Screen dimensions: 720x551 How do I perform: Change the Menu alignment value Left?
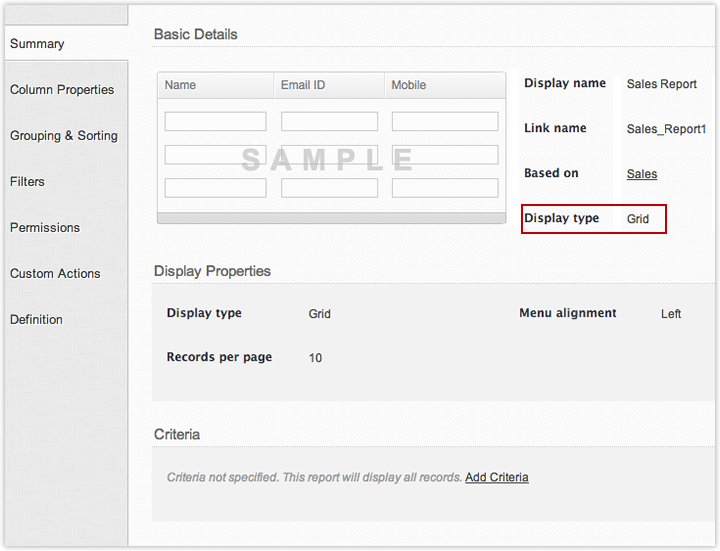(670, 314)
